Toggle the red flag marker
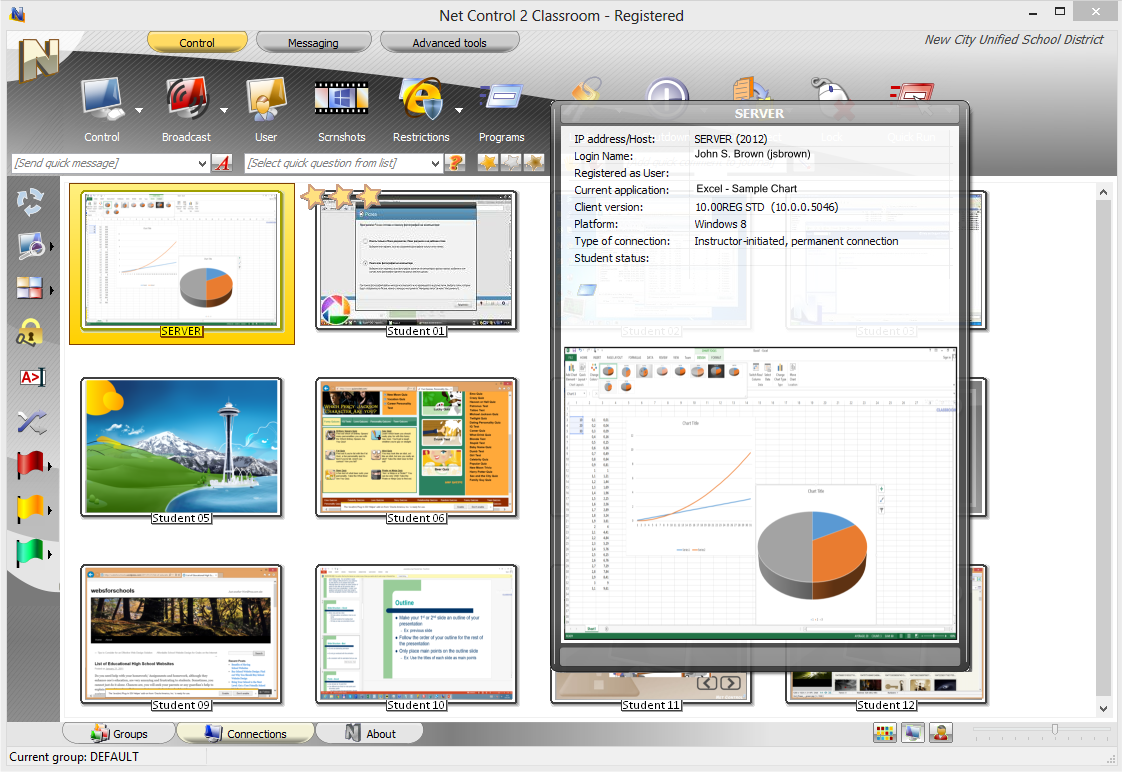This screenshot has width=1122, height=772. pyautogui.click(x=30, y=465)
